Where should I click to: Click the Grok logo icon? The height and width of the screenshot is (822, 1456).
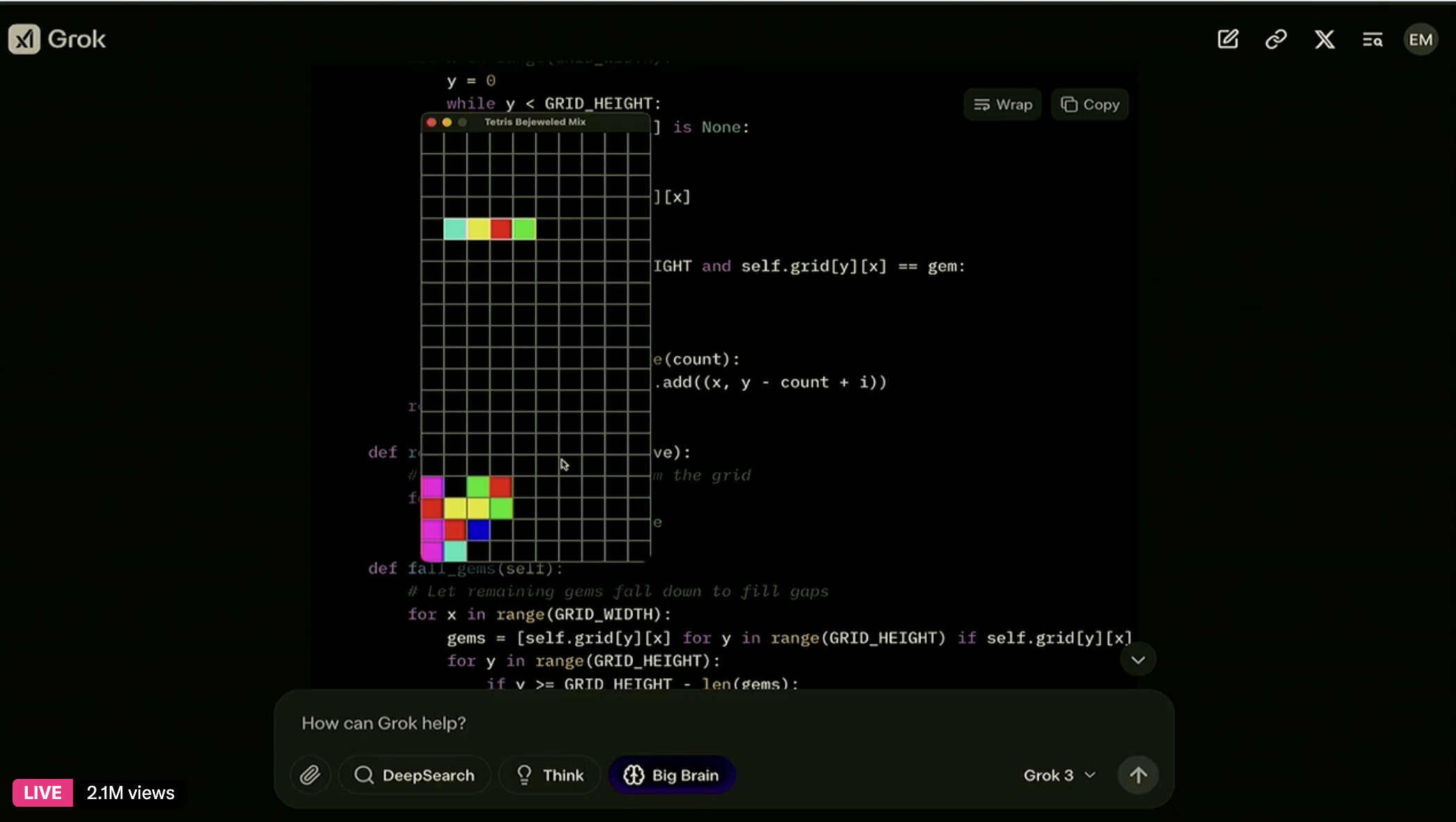(x=24, y=40)
